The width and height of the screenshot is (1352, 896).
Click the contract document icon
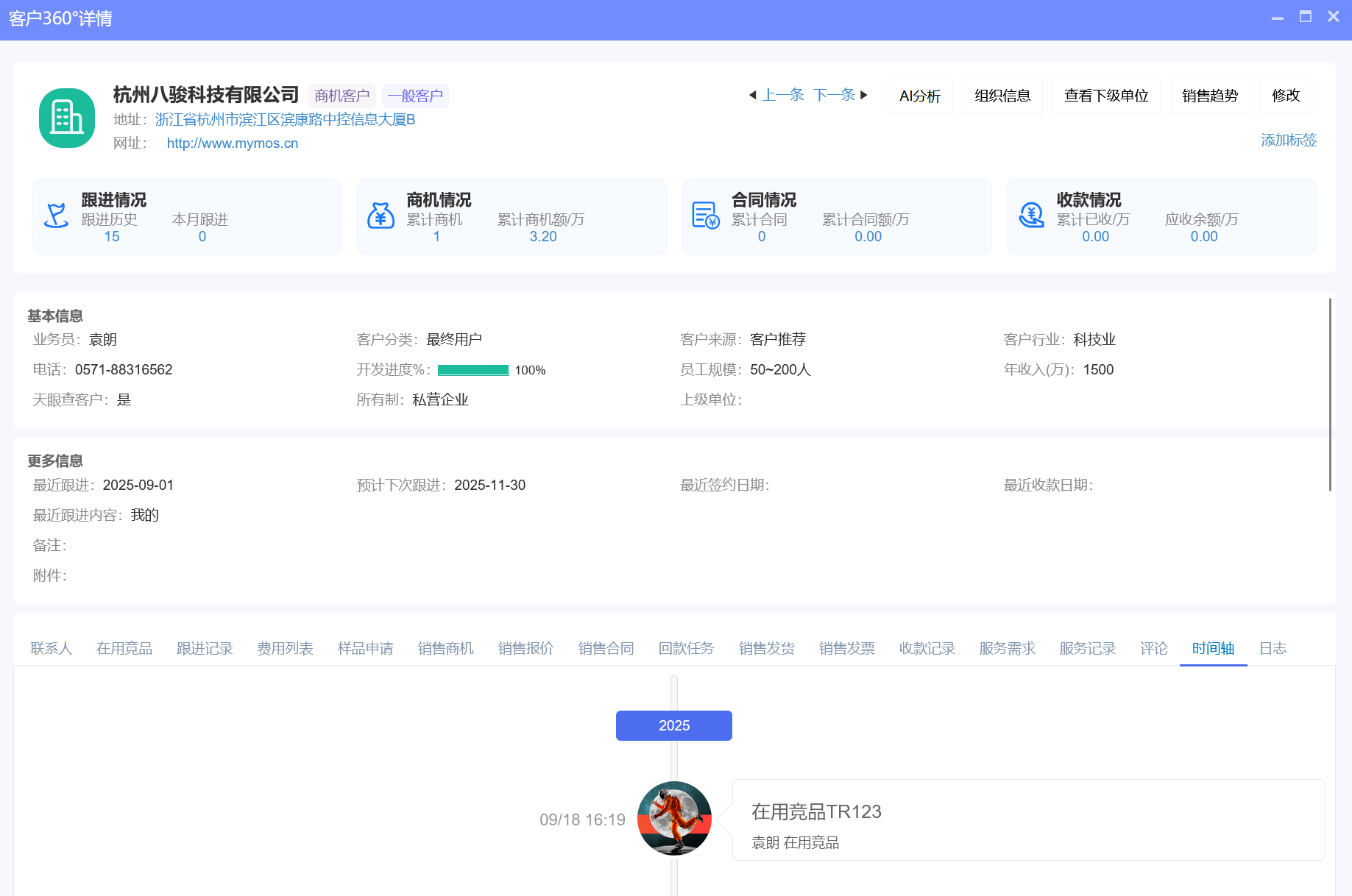point(705,216)
